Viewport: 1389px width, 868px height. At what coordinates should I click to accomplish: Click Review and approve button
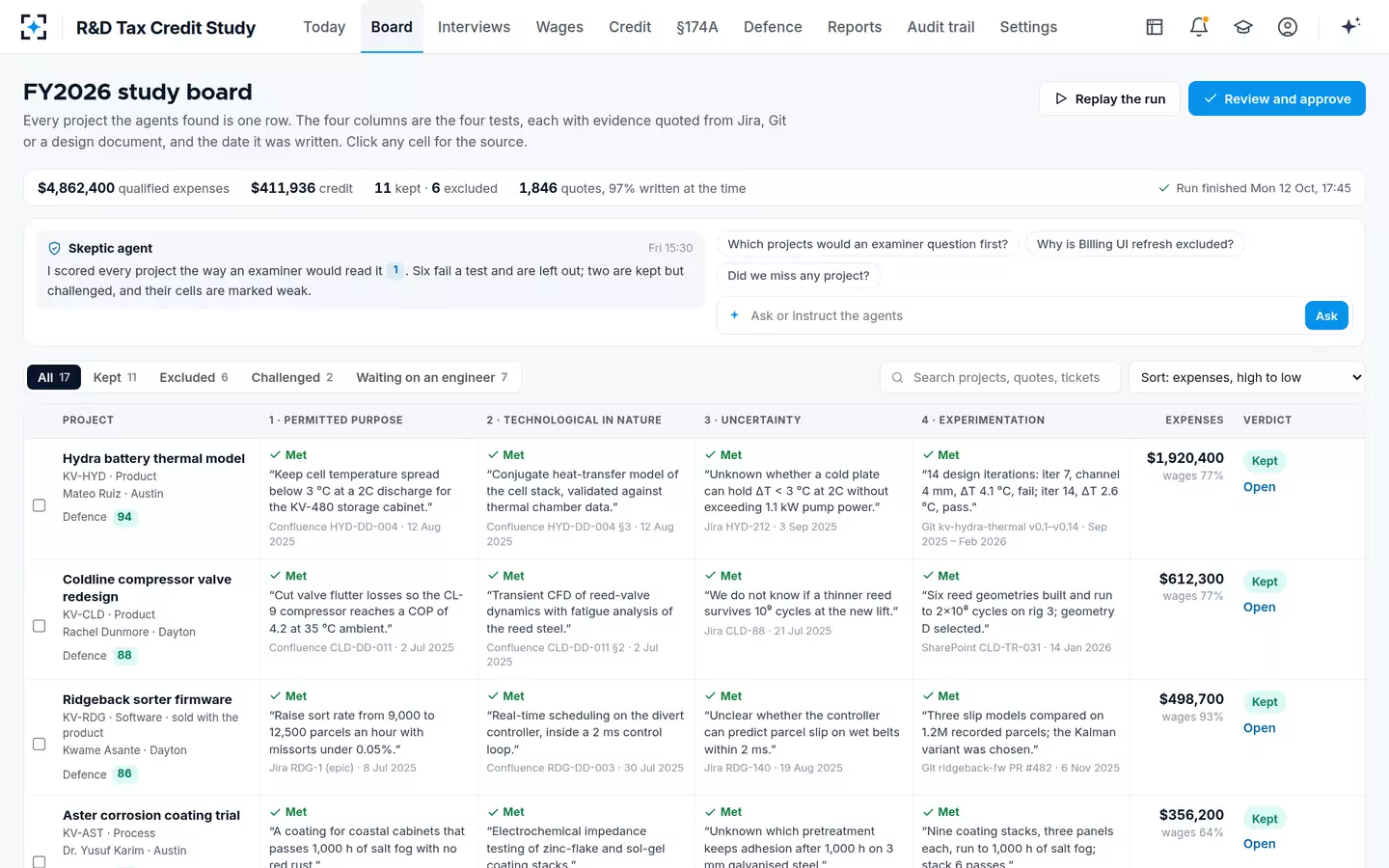(x=1277, y=98)
